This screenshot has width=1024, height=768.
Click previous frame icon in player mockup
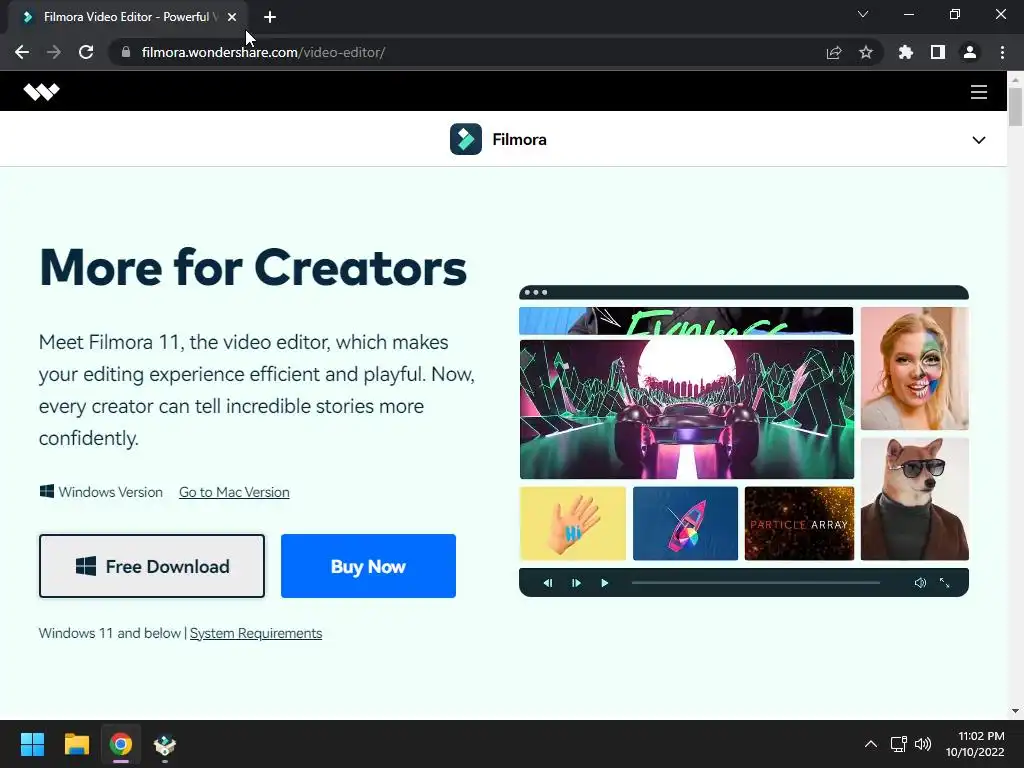pos(548,583)
